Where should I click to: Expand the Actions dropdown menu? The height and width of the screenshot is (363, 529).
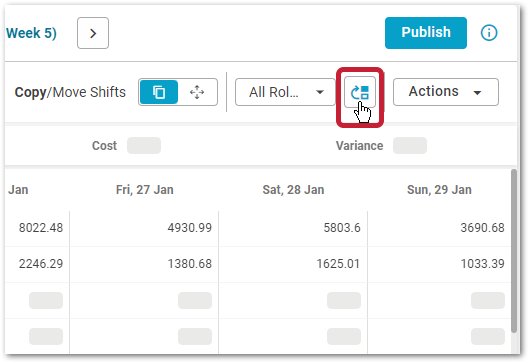pyautogui.click(x=446, y=92)
